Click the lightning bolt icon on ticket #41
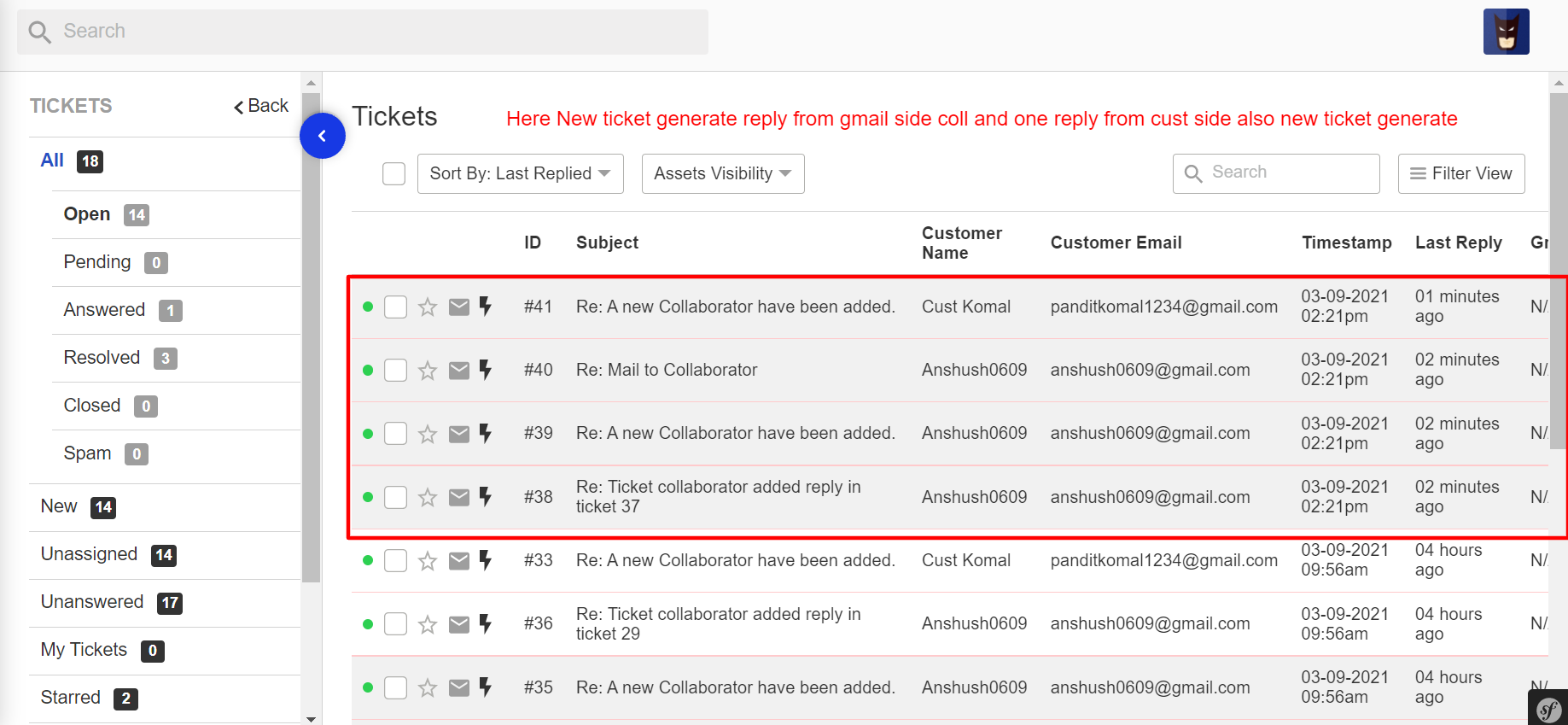This screenshot has width=1568, height=725. (x=486, y=306)
